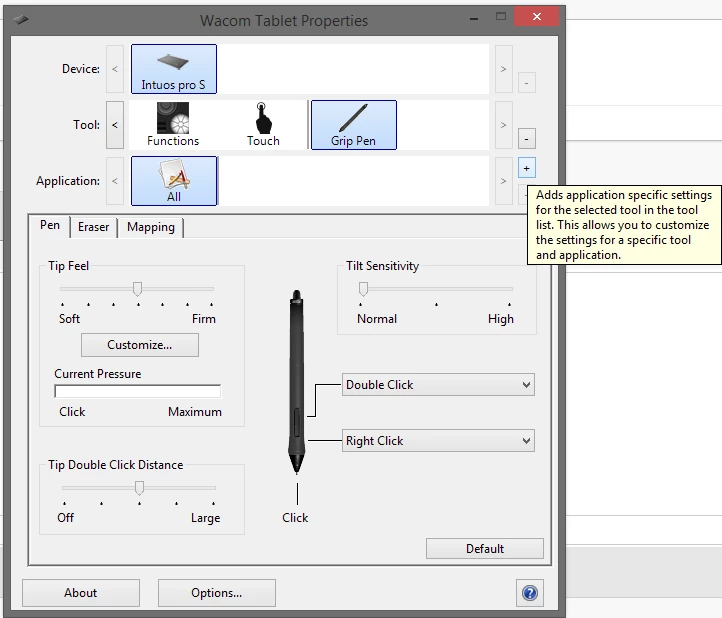The image size is (722, 618).
Task: Open the Options dialog
Action: click(x=216, y=593)
